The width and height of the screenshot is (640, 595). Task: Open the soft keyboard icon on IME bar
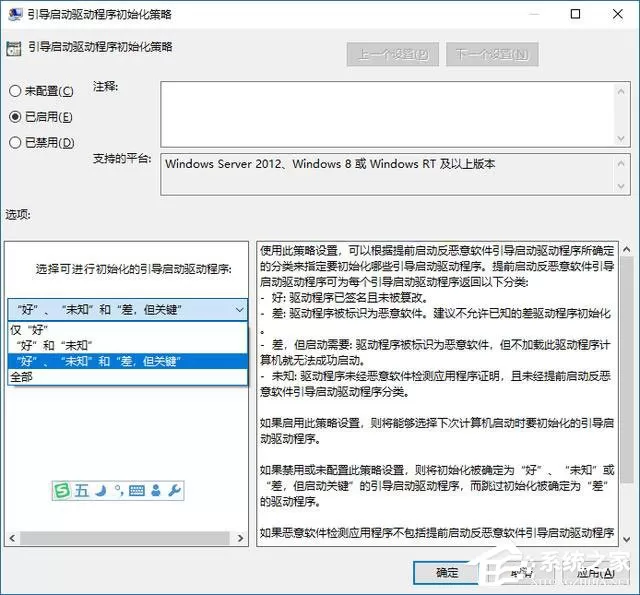tap(136, 490)
